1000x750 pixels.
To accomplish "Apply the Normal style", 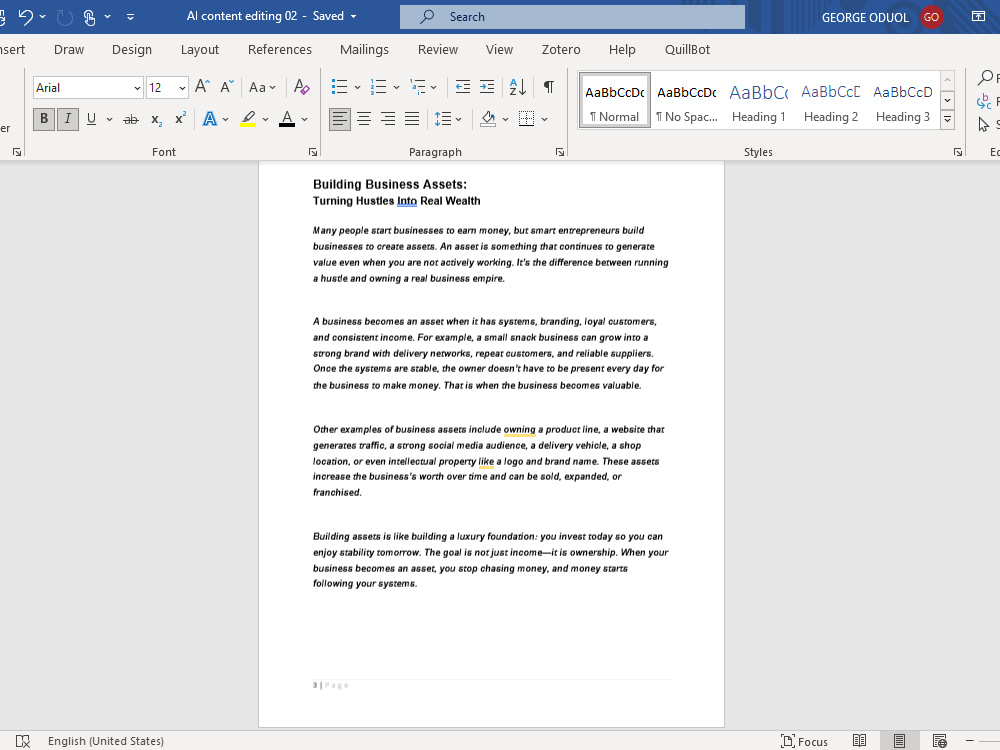I will pyautogui.click(x=615, y=101).
